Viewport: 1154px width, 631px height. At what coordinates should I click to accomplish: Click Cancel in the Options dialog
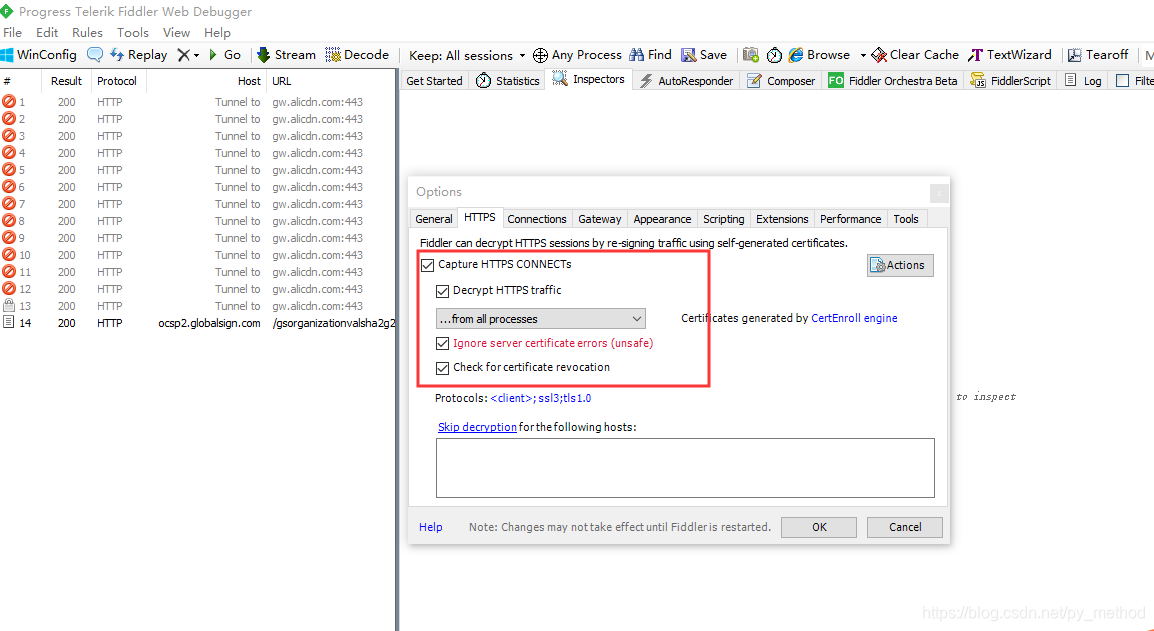[x=905, y=527]
